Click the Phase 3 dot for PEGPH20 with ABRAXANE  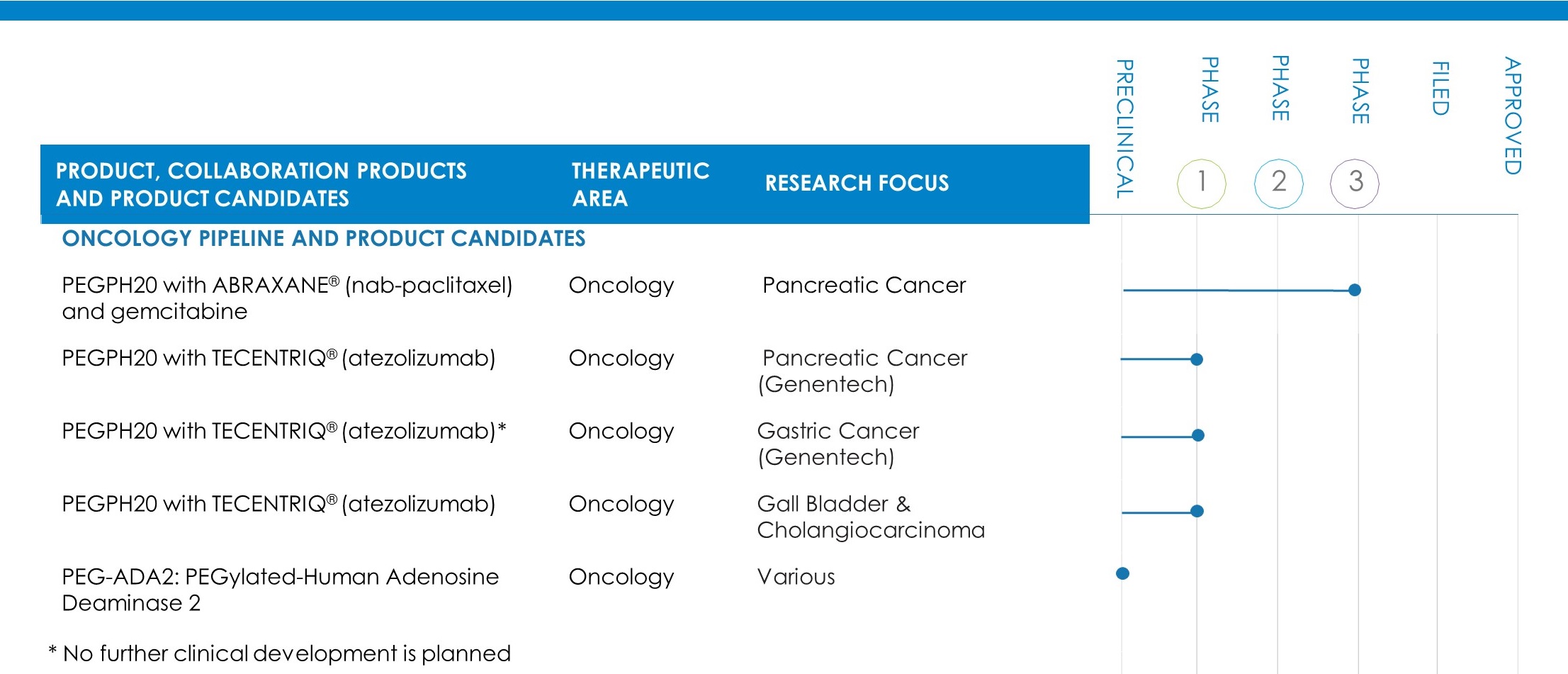[1355, 290]
